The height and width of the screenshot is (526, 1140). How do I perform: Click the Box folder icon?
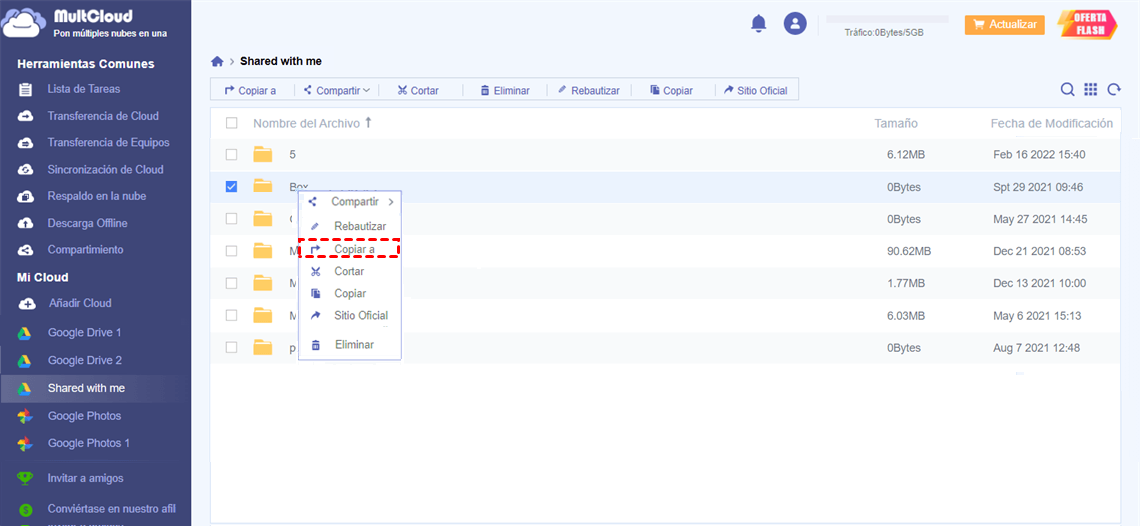point(262,186)
